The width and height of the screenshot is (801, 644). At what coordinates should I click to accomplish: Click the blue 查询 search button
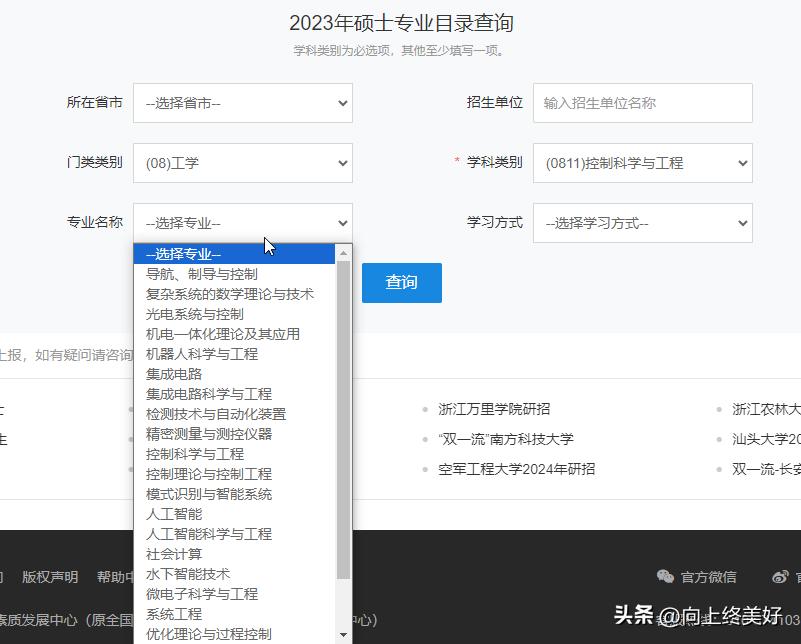coord(401,283)
